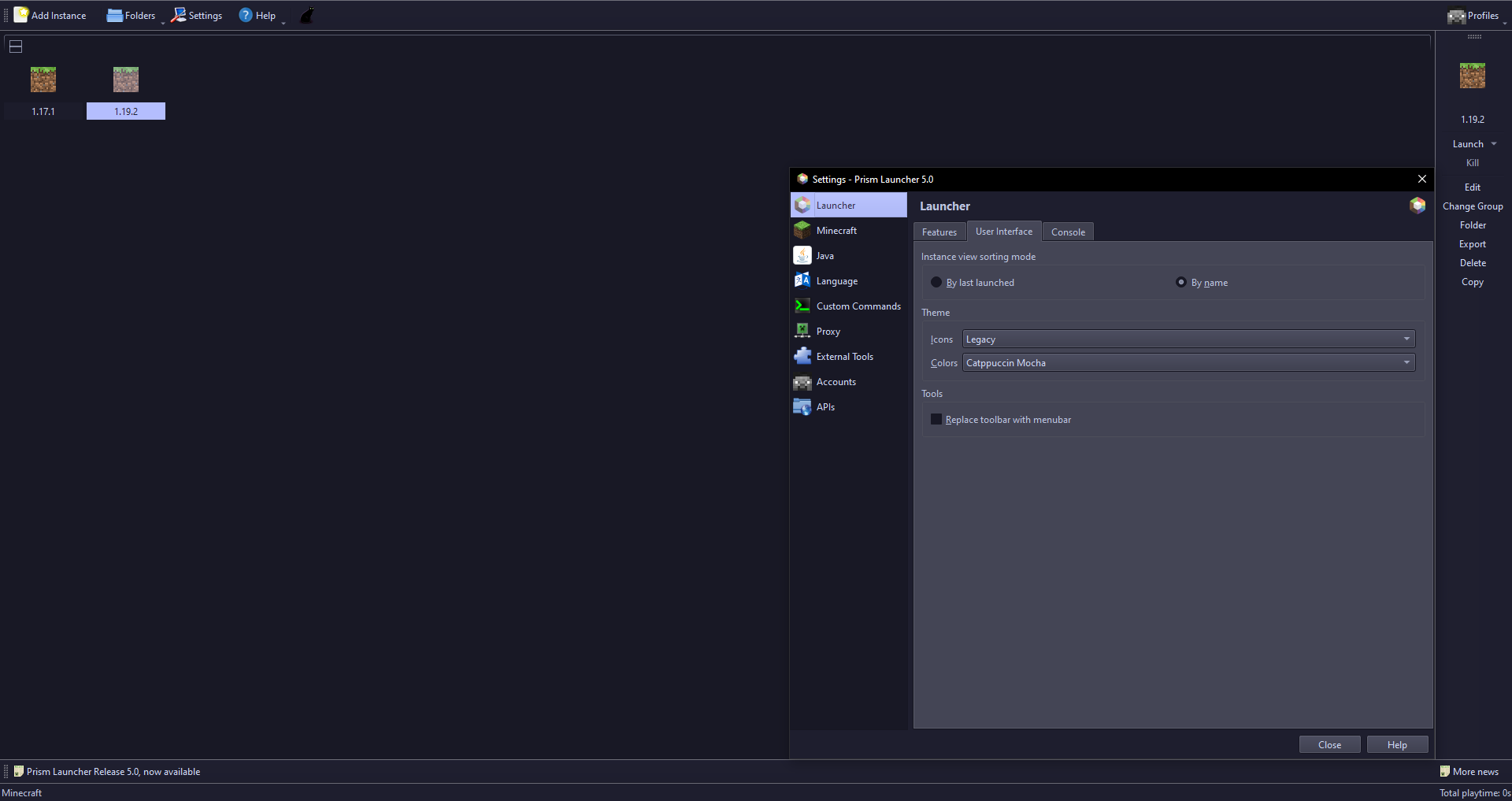Click Edit in instance side panel
This screenshot has height=801, width=1512.
(x=1473, y=187)
